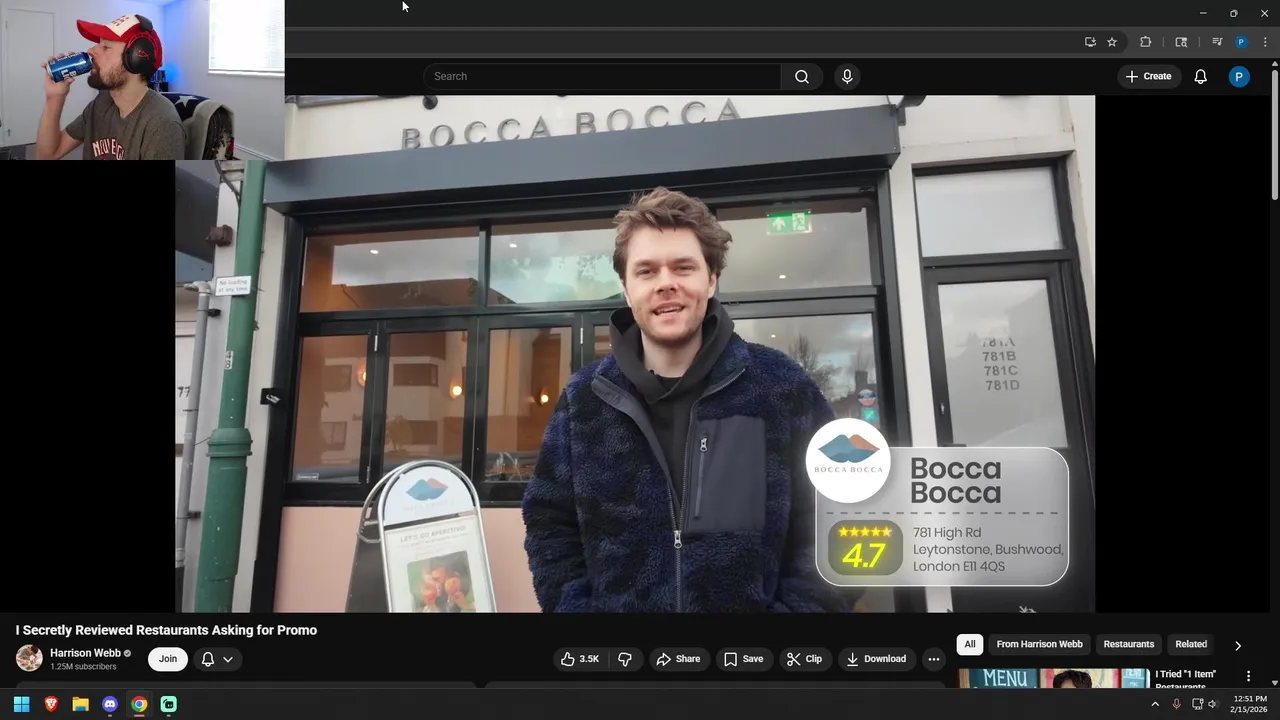1280x720 pixels.
Task: Open YouTube notifications bell in header
Action: click(1201, 76)
